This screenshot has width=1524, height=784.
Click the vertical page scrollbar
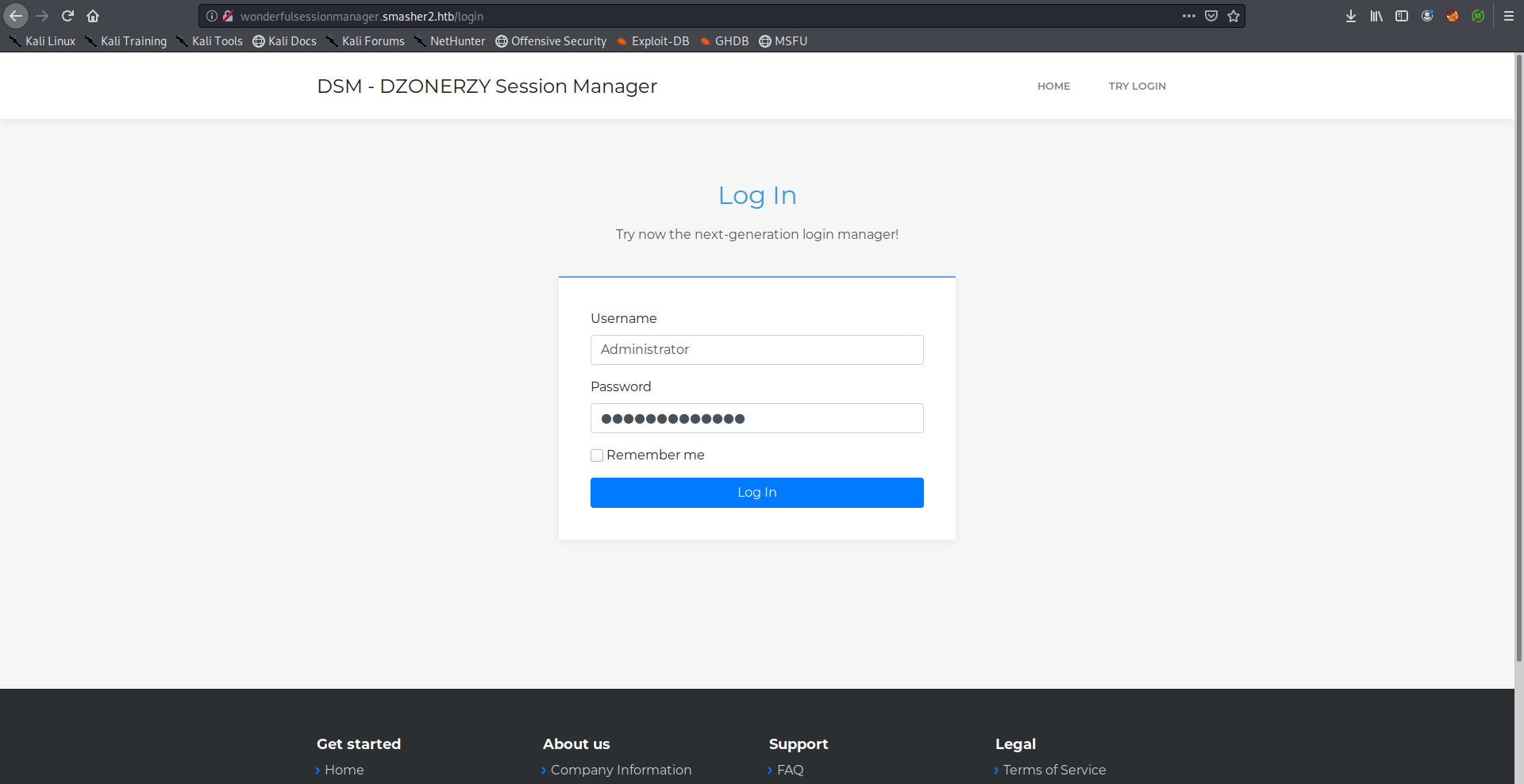[x=1519, y=357]
